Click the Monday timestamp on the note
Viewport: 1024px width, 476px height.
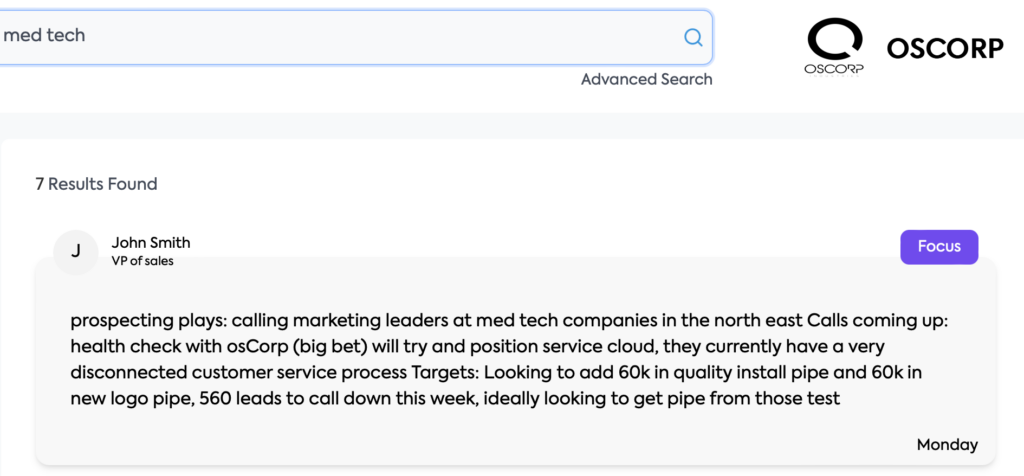(x=948, y=445)
